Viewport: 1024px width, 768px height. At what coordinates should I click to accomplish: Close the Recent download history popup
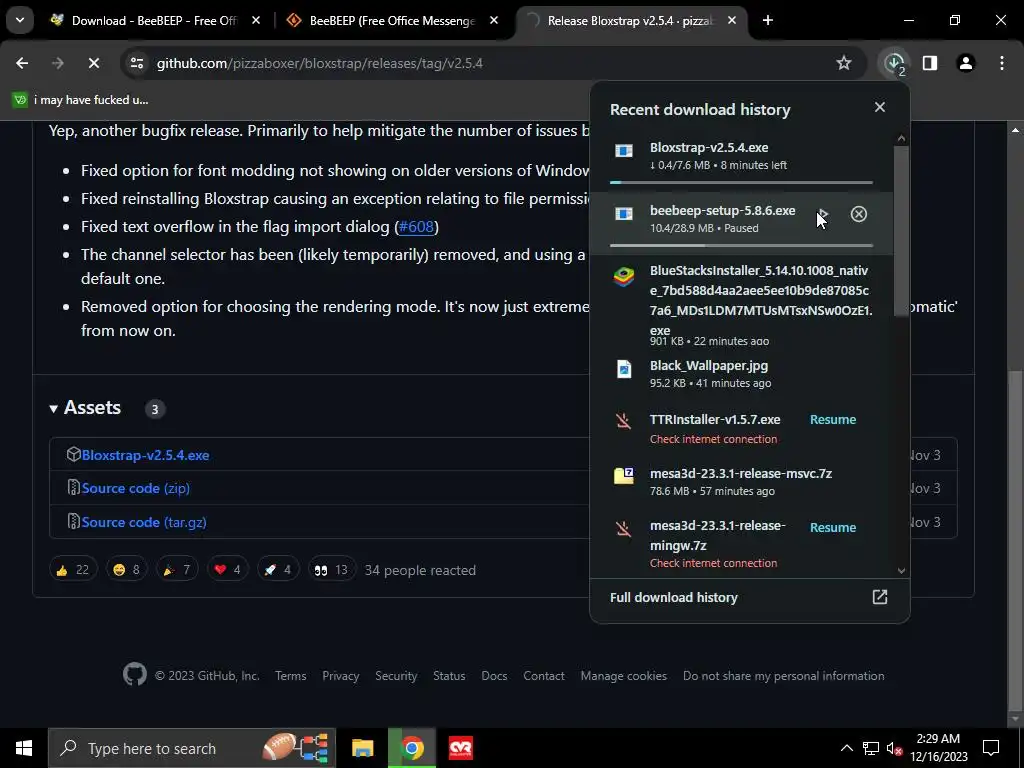coord(880,107)
